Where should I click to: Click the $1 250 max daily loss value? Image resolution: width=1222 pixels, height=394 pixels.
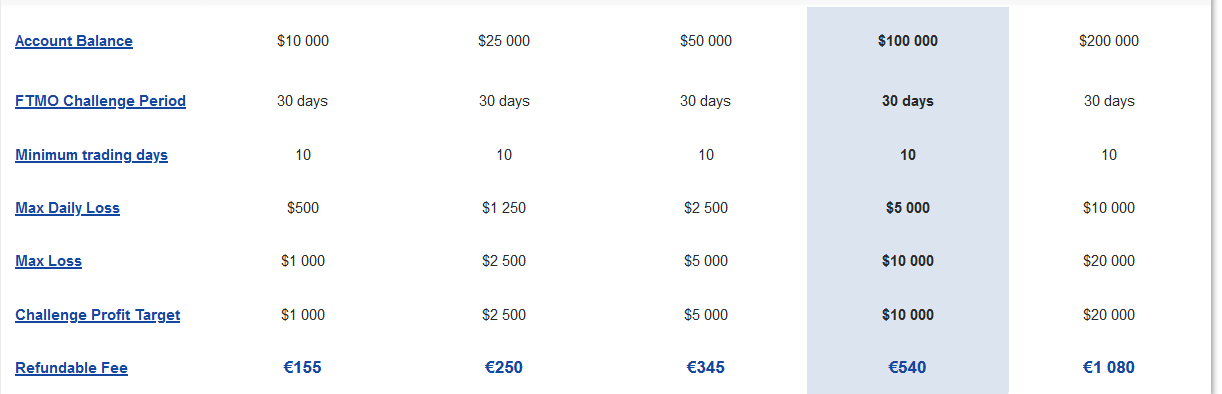click(x=504, y=208)
